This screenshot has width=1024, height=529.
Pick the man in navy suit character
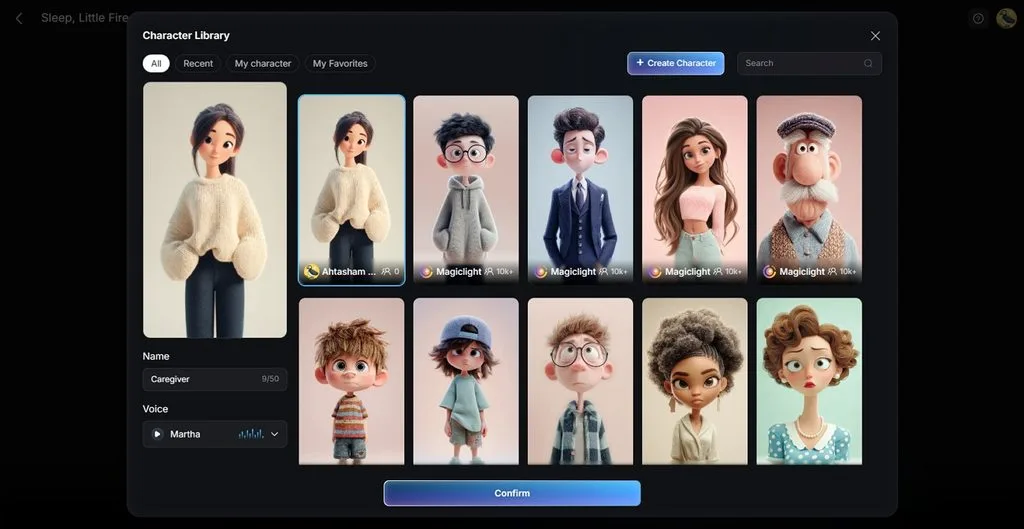pyautogui.click(x=580, y=190)
